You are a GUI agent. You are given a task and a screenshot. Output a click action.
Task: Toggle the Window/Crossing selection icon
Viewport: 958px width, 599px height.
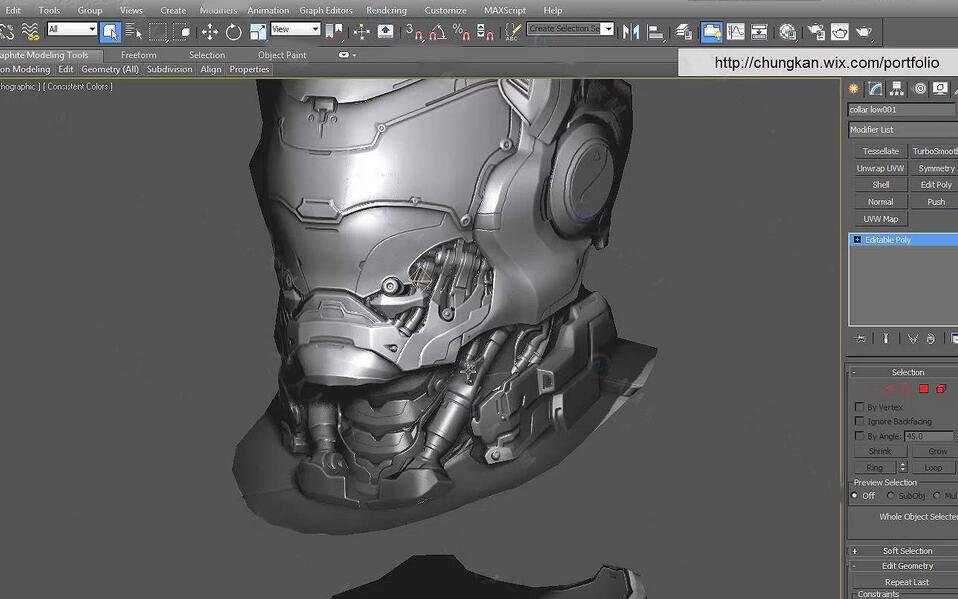(x=181, y=32)
